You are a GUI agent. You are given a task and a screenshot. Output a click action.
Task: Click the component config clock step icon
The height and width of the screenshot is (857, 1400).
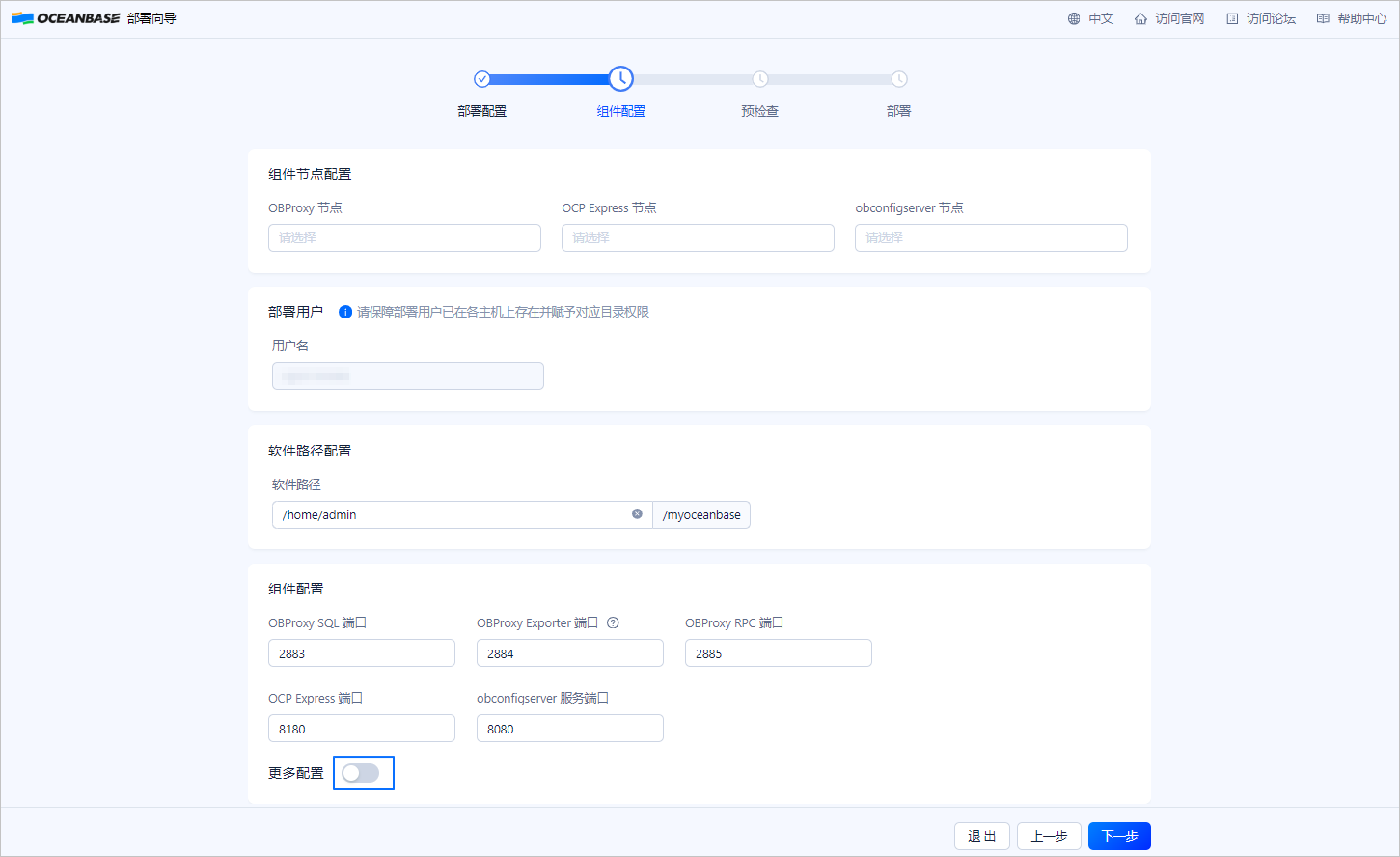pyautogui.click(x=621, y=79)
